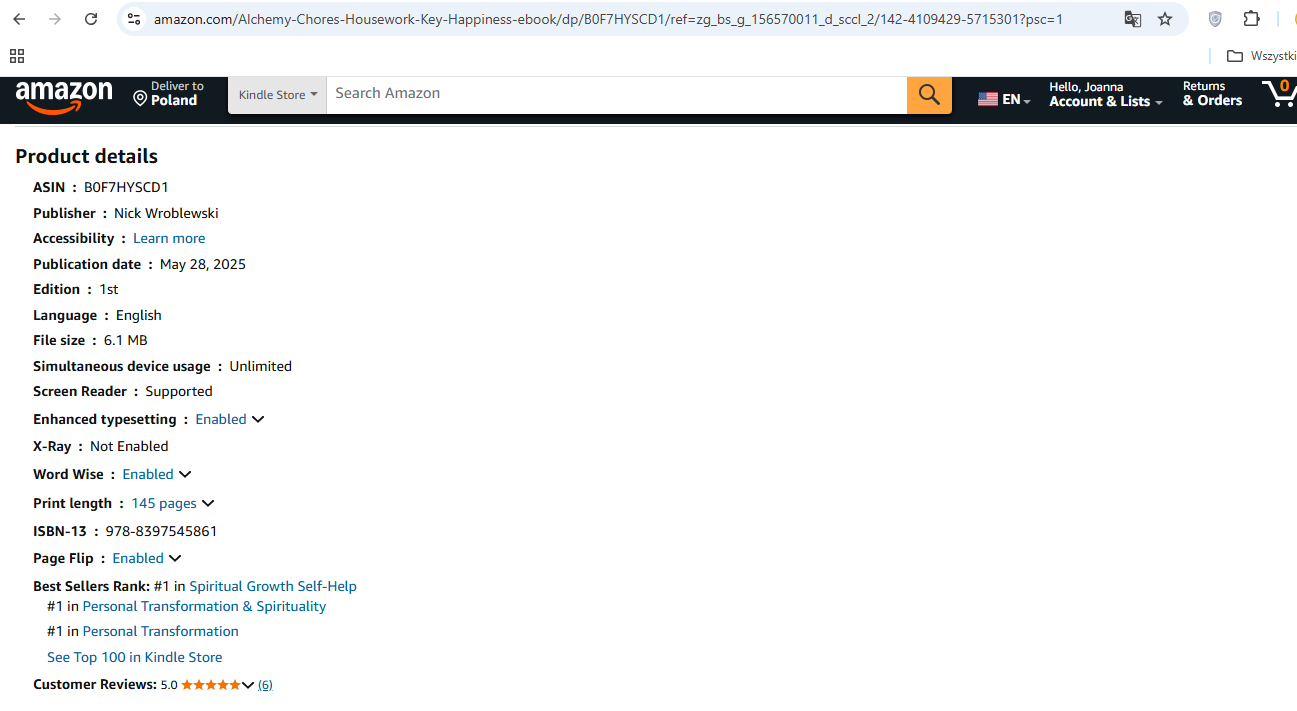The height and width of the screenshot is (711, 1297).
Task: Click the Enhanced typesetting Enabled link
Action: pyautogui.click(x=221, y=419)
